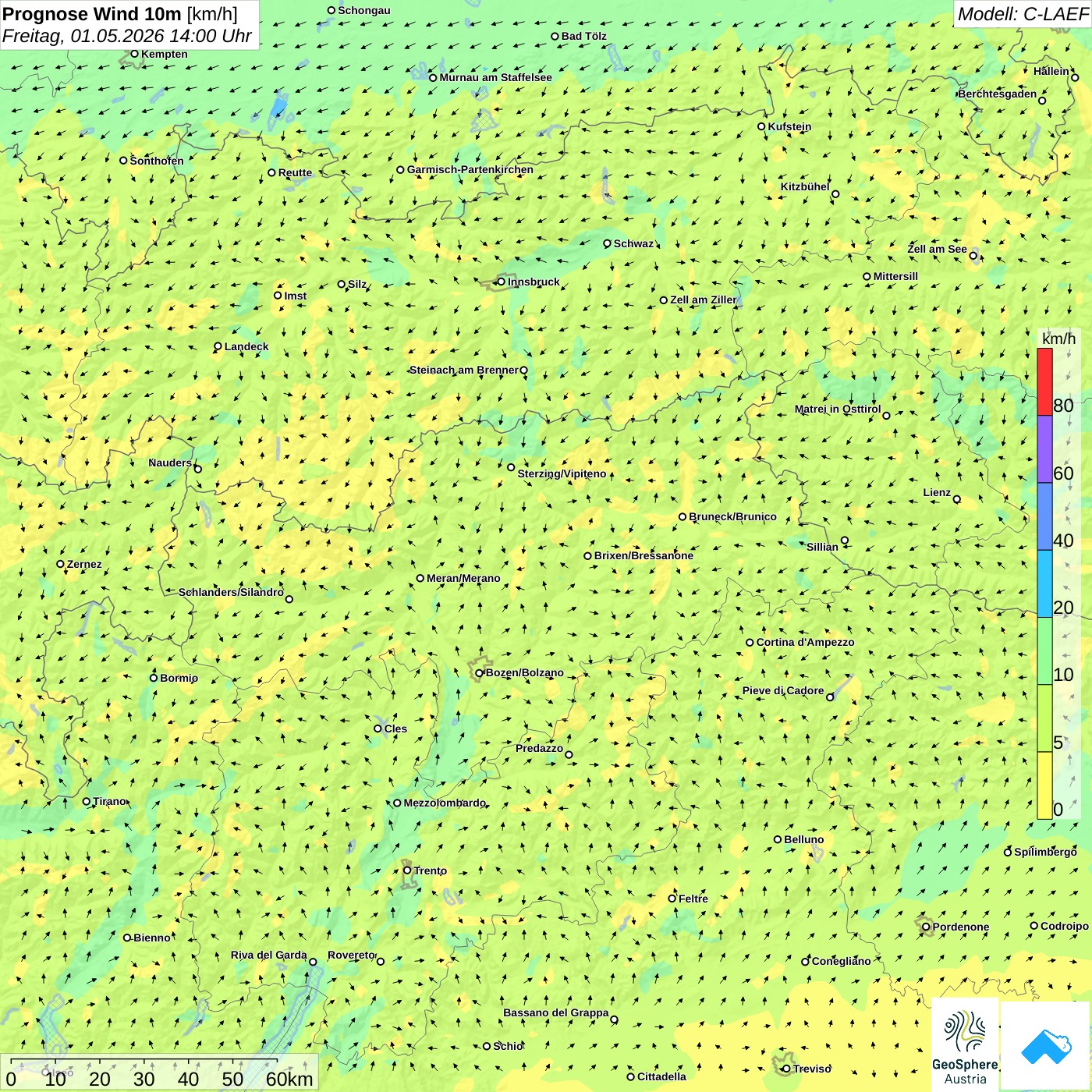Click the 'Schwaz' label

coord(633,243)
